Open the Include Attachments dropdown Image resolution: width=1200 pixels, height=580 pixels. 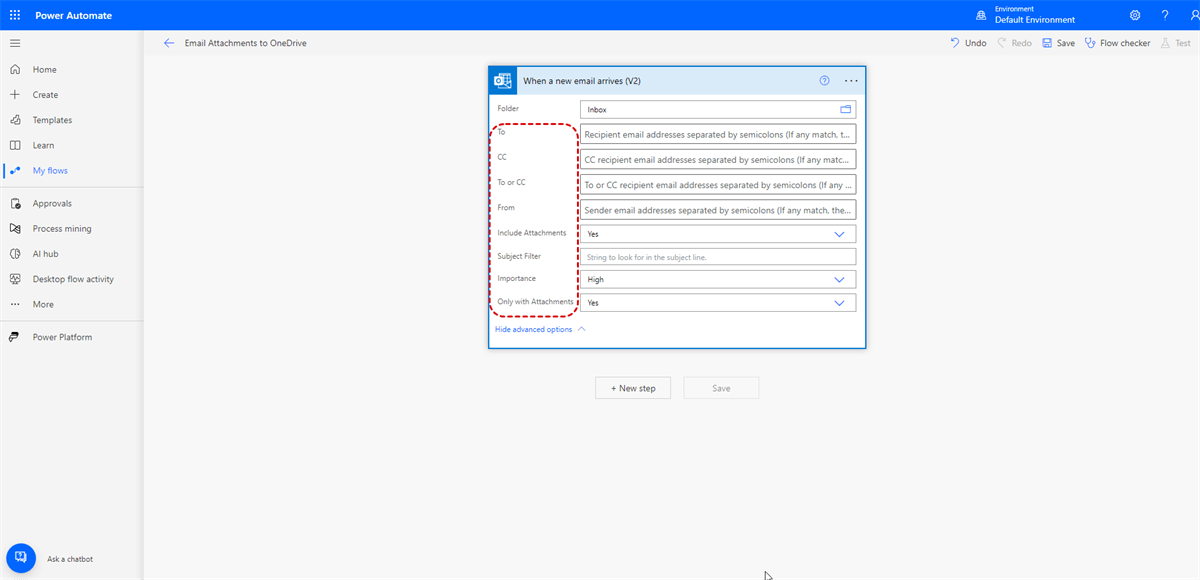coord(718,234)
